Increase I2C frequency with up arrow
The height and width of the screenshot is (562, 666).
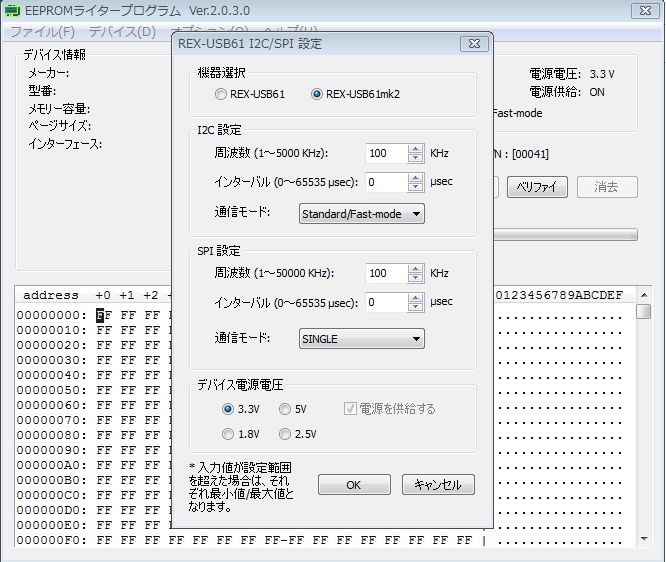coord(415,149)
